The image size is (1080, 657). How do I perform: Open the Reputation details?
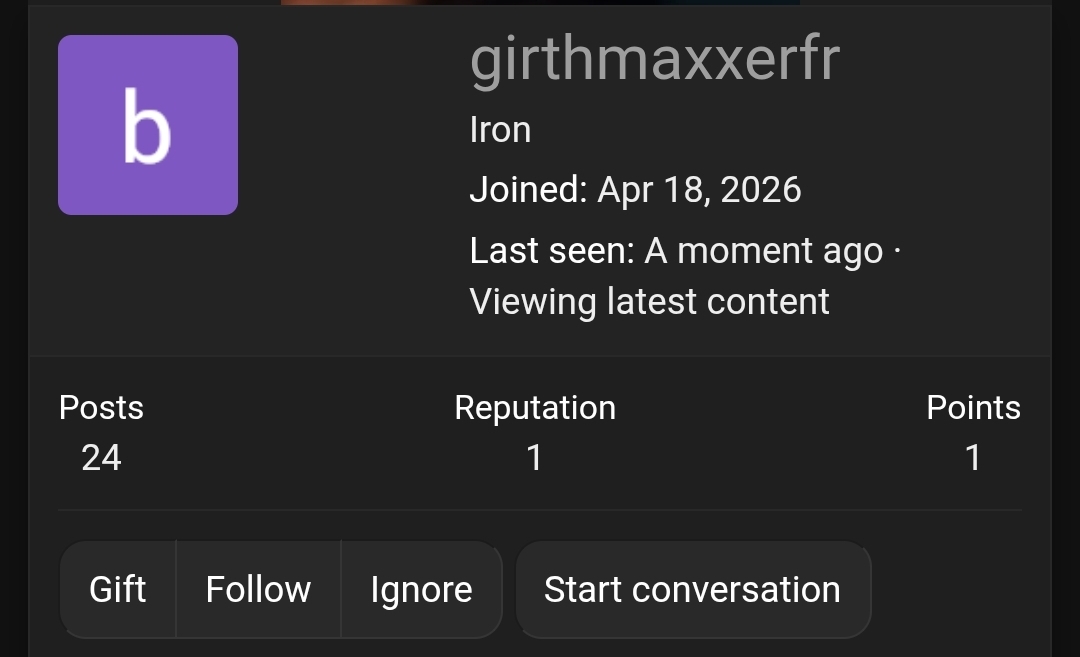(535, 457)
